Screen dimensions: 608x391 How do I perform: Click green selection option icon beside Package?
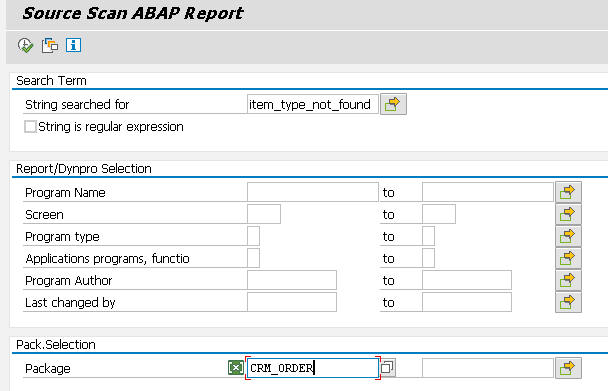click(x=236, y=367)
